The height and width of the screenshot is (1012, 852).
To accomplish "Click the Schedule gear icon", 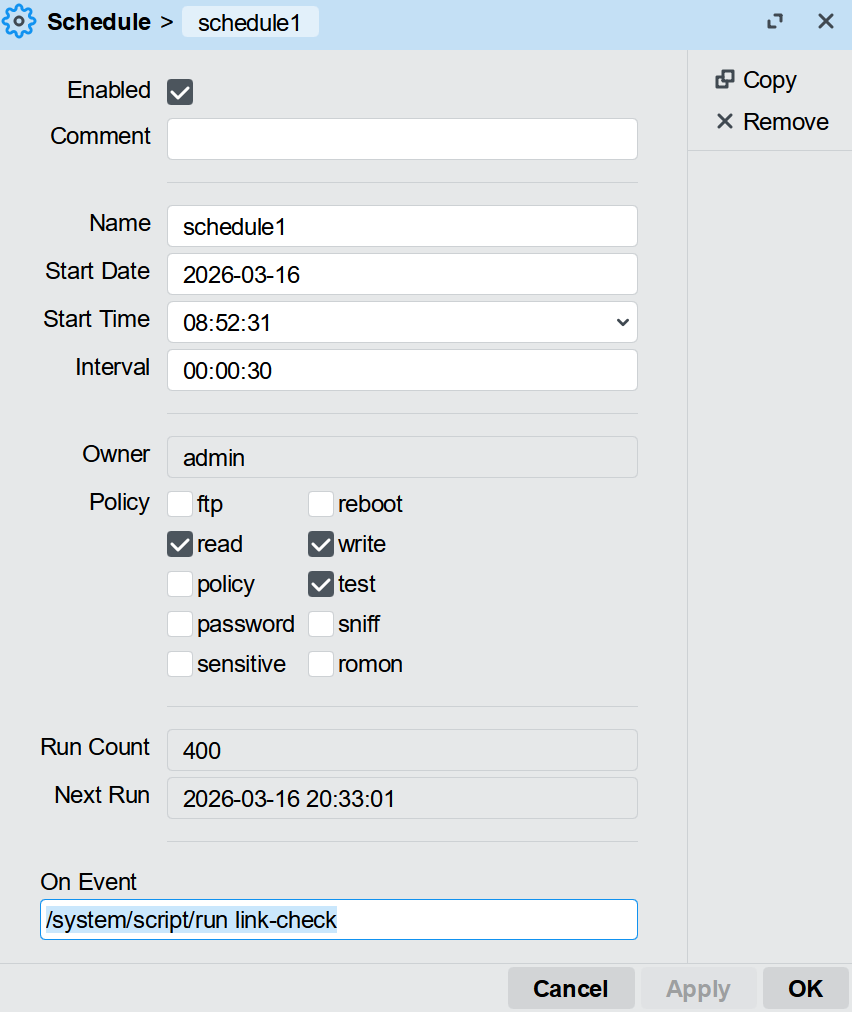I will (x=20, y=22).
